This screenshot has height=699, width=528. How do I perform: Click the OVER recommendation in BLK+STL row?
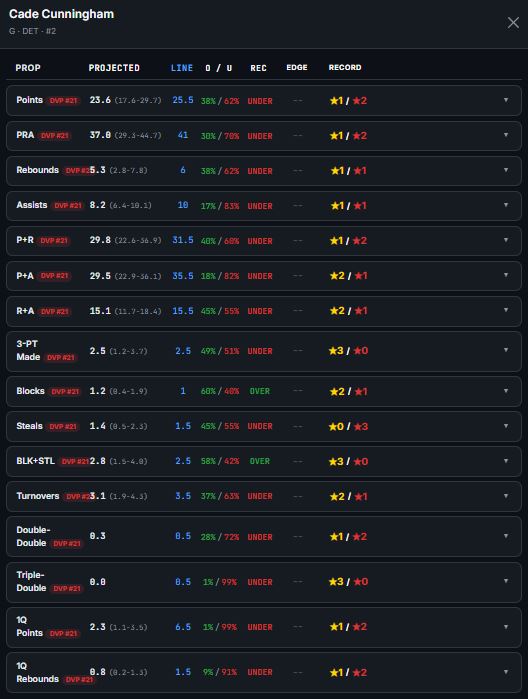[x=260, y=461]
